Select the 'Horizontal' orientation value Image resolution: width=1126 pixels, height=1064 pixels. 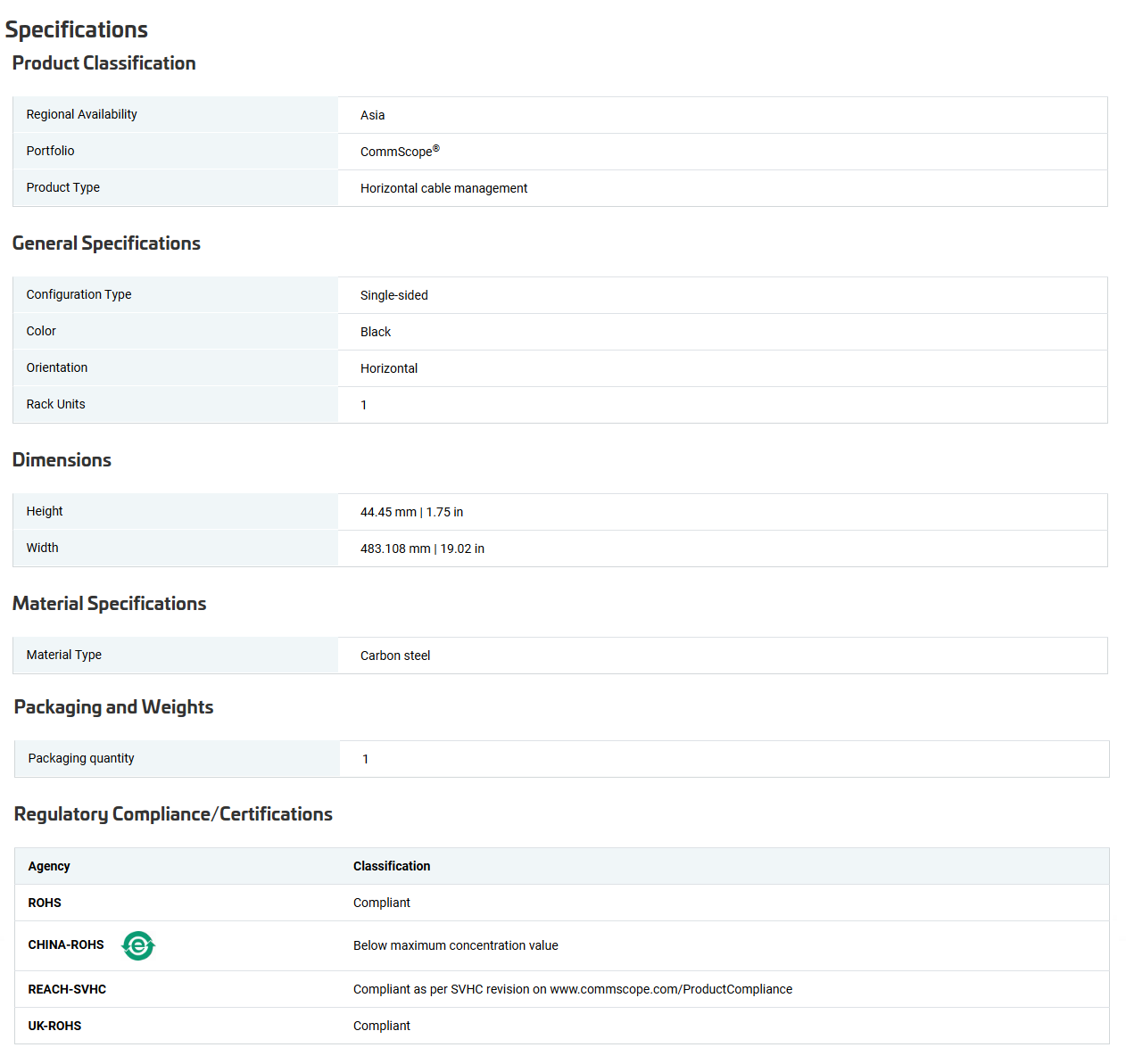389,368
